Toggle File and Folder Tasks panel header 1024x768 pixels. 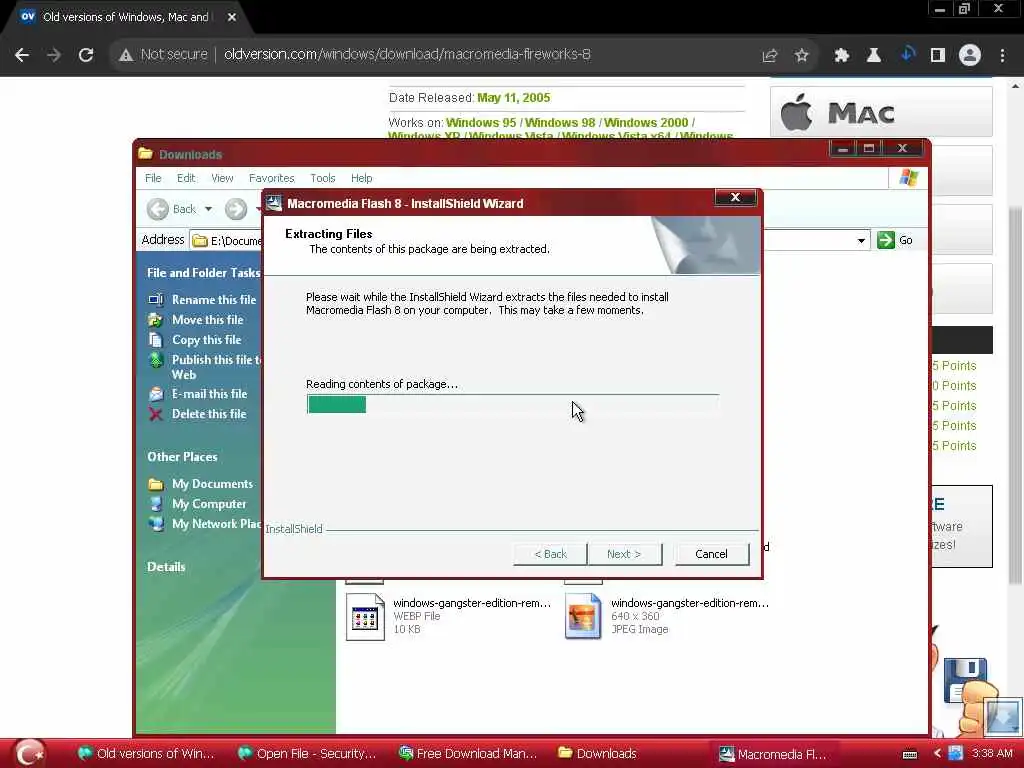point(203,273)
